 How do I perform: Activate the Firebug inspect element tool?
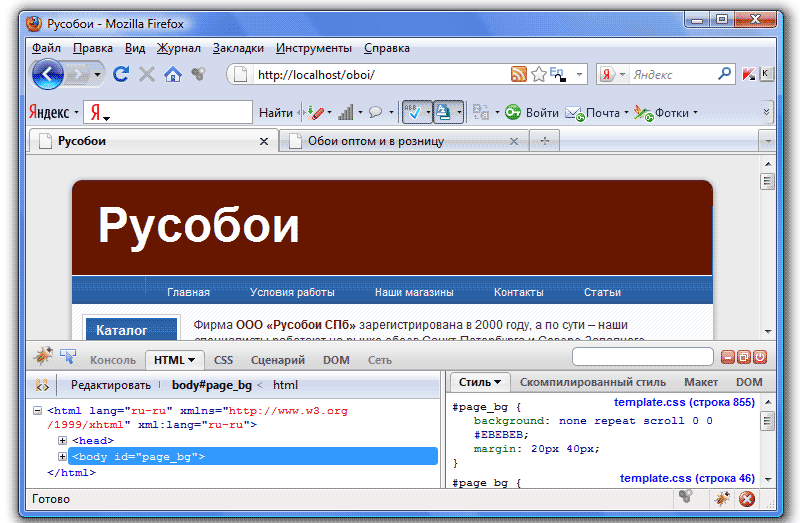point(69,356)
